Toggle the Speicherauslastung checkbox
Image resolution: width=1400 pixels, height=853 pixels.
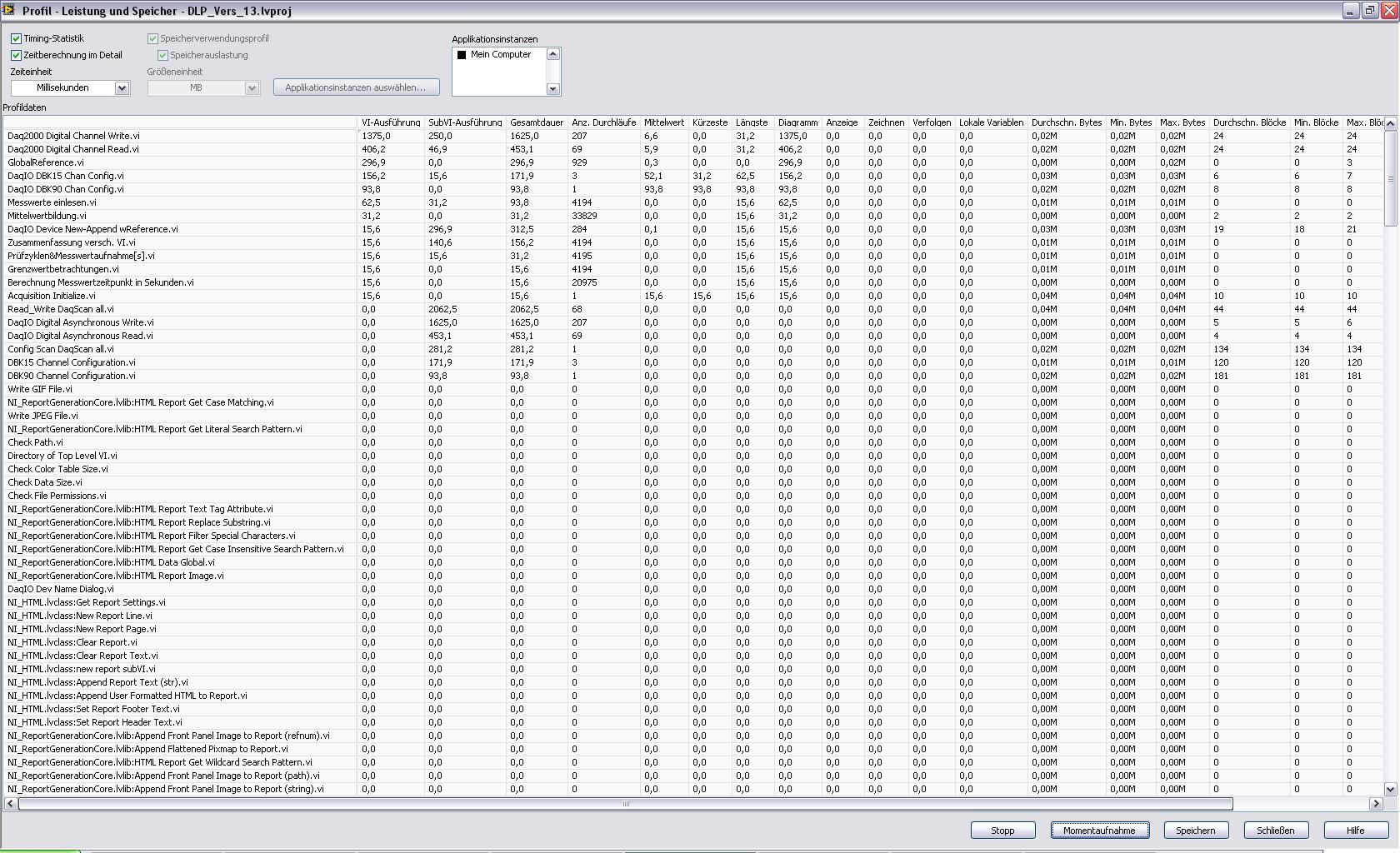tap(162, 55)
